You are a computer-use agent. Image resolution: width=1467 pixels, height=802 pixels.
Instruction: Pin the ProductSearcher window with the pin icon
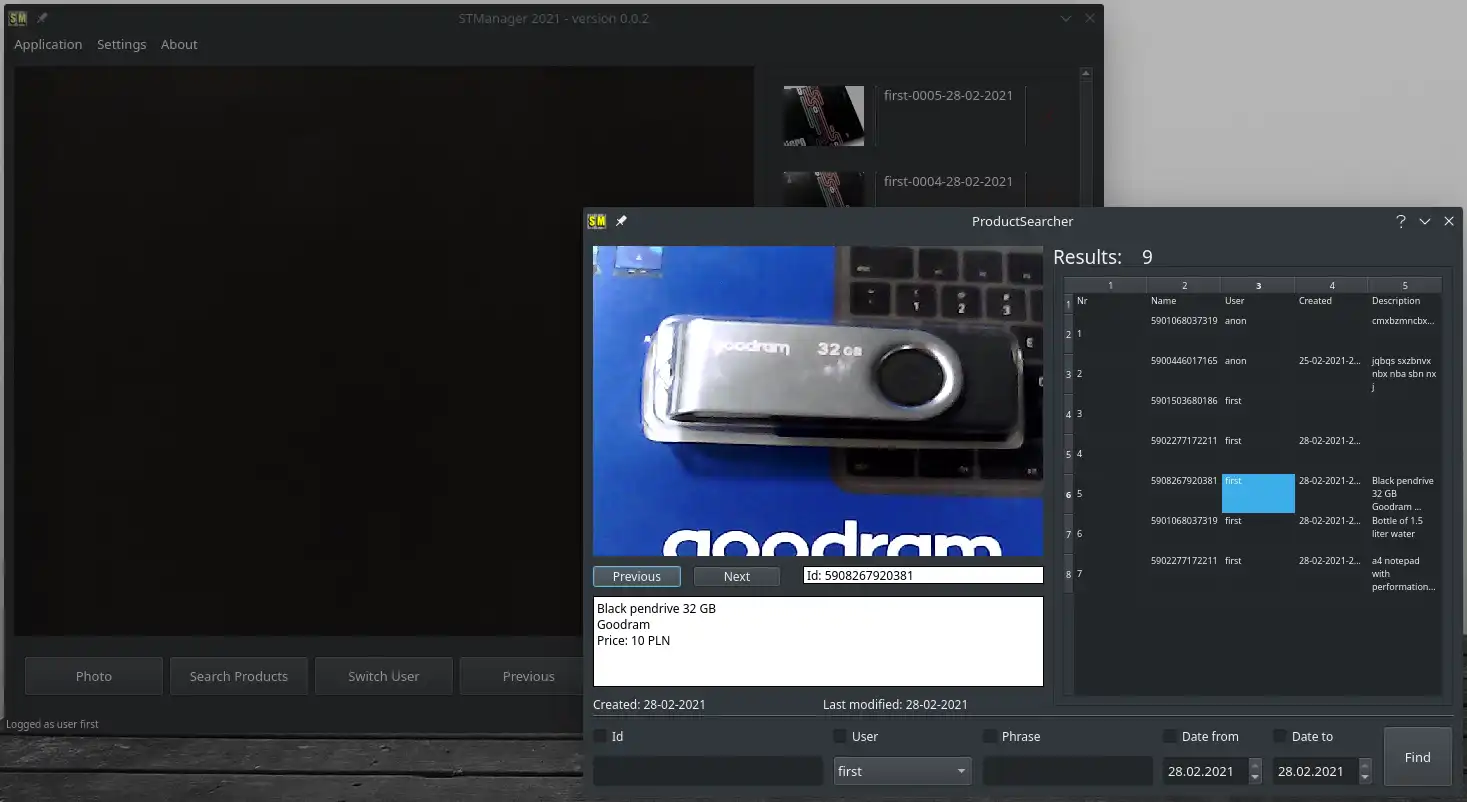coord(621,221)
